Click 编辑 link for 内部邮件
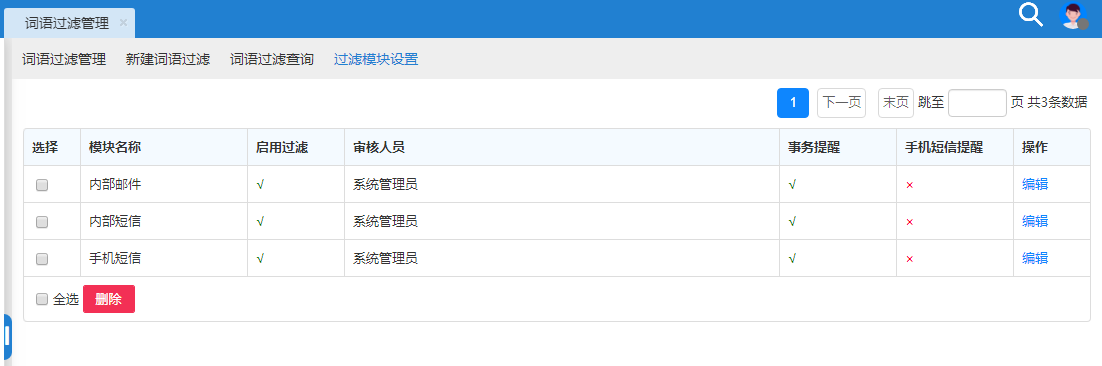The width and height of the screenshot is (1102, 366). point(1035,184)
